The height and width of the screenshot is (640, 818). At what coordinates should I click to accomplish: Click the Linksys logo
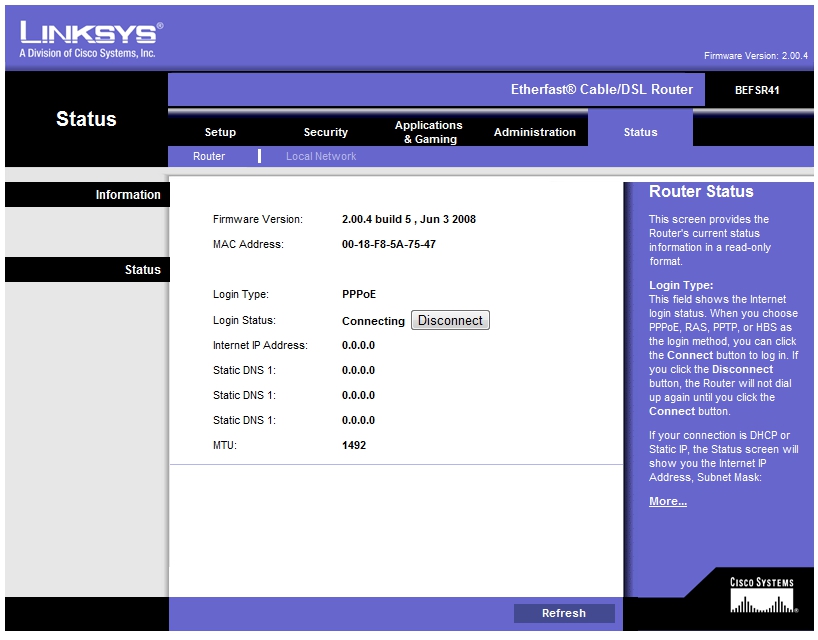coord(90,39)
